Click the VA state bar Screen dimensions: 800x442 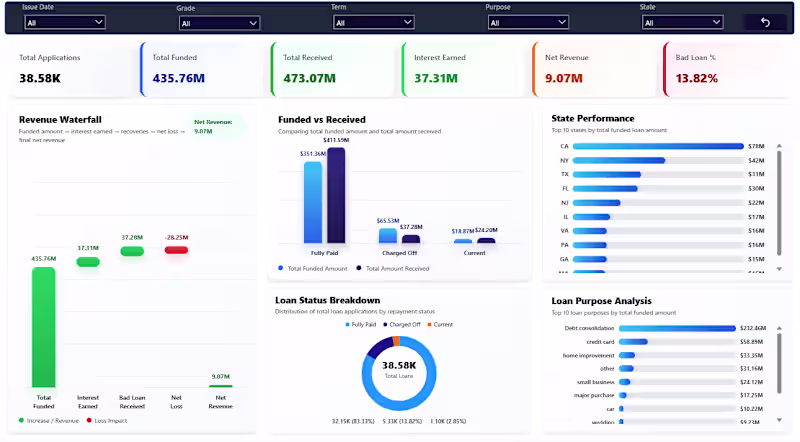point(590,231)
